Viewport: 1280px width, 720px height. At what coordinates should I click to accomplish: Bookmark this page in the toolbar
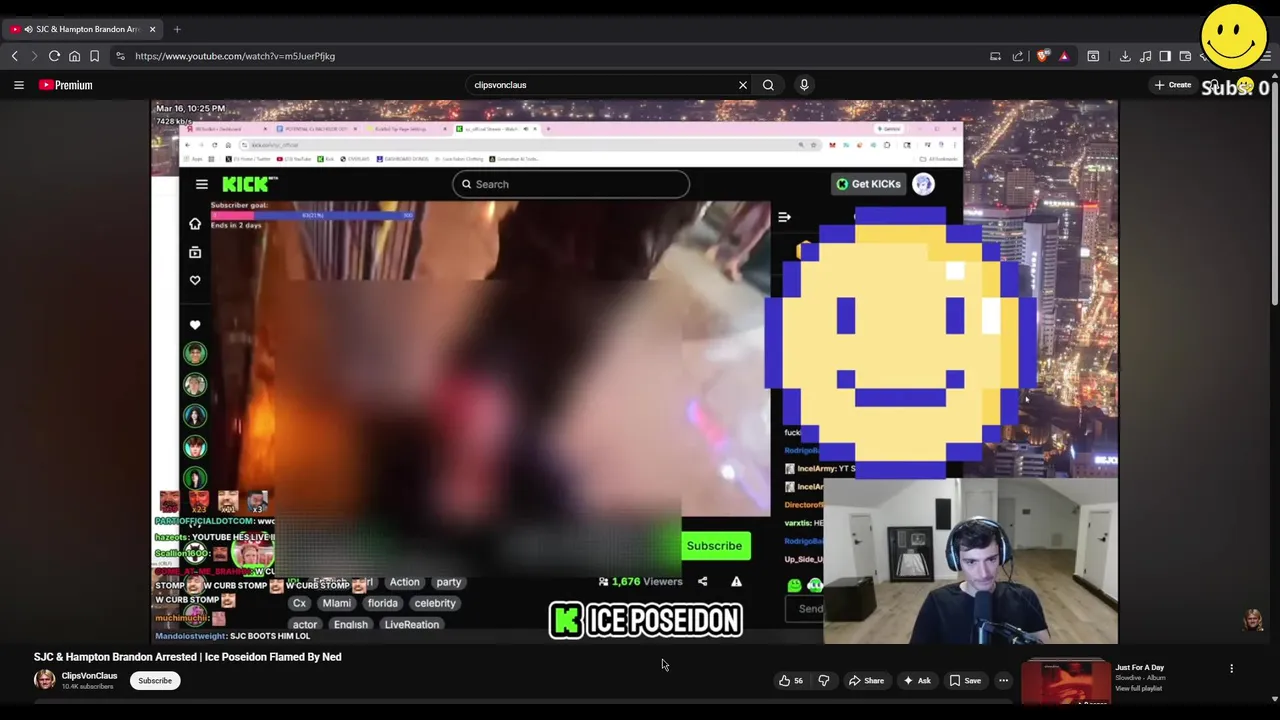tap(94, 56)
